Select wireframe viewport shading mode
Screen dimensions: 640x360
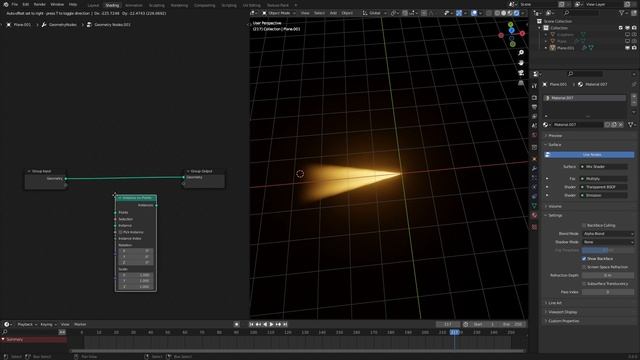(x=497, y=13)
